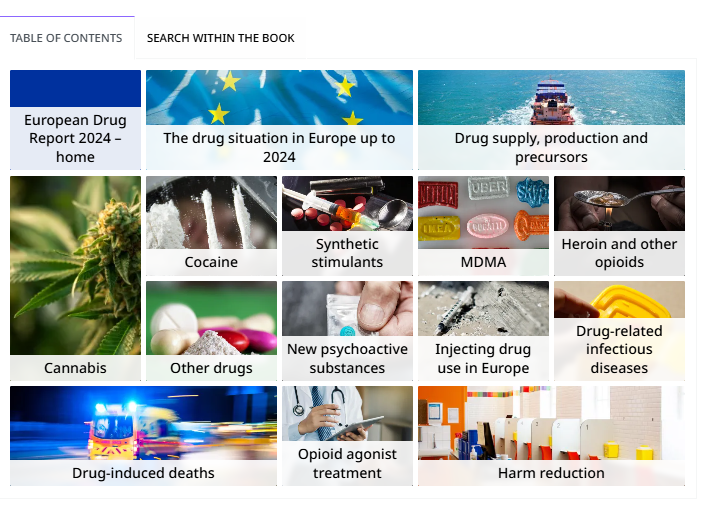702x507 pixels.
Task: Click the Cannabis caption label
Action: coord(75,368)
